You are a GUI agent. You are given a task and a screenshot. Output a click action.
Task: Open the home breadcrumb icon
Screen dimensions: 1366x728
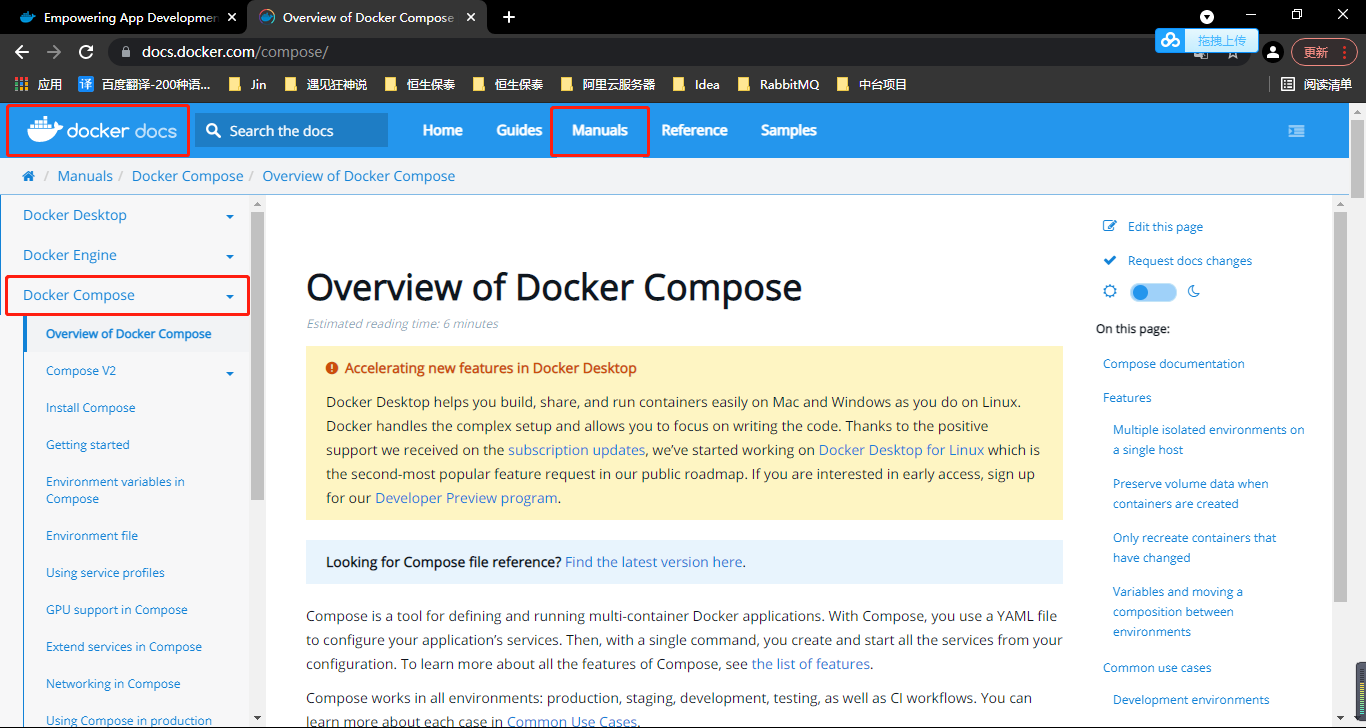pyautogui.click(x=28, y=176)
